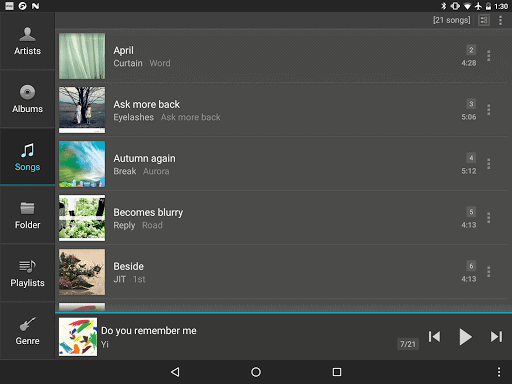Select the song Beside

click(x=129, y=266)
